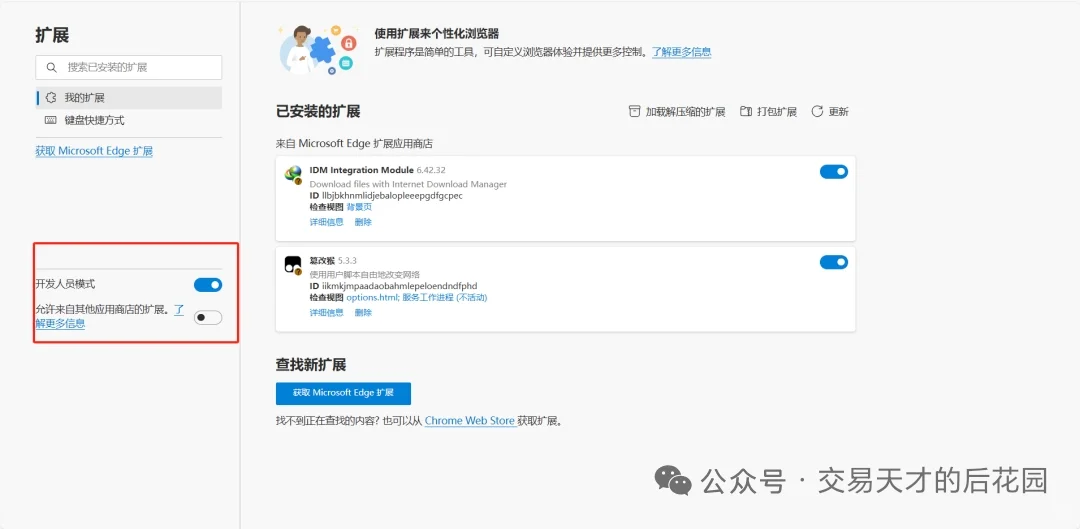The width and height of the screenshot is (1080, 529).
Task: Open 详细信息 for 篡改猴
Action: [326, 313]
